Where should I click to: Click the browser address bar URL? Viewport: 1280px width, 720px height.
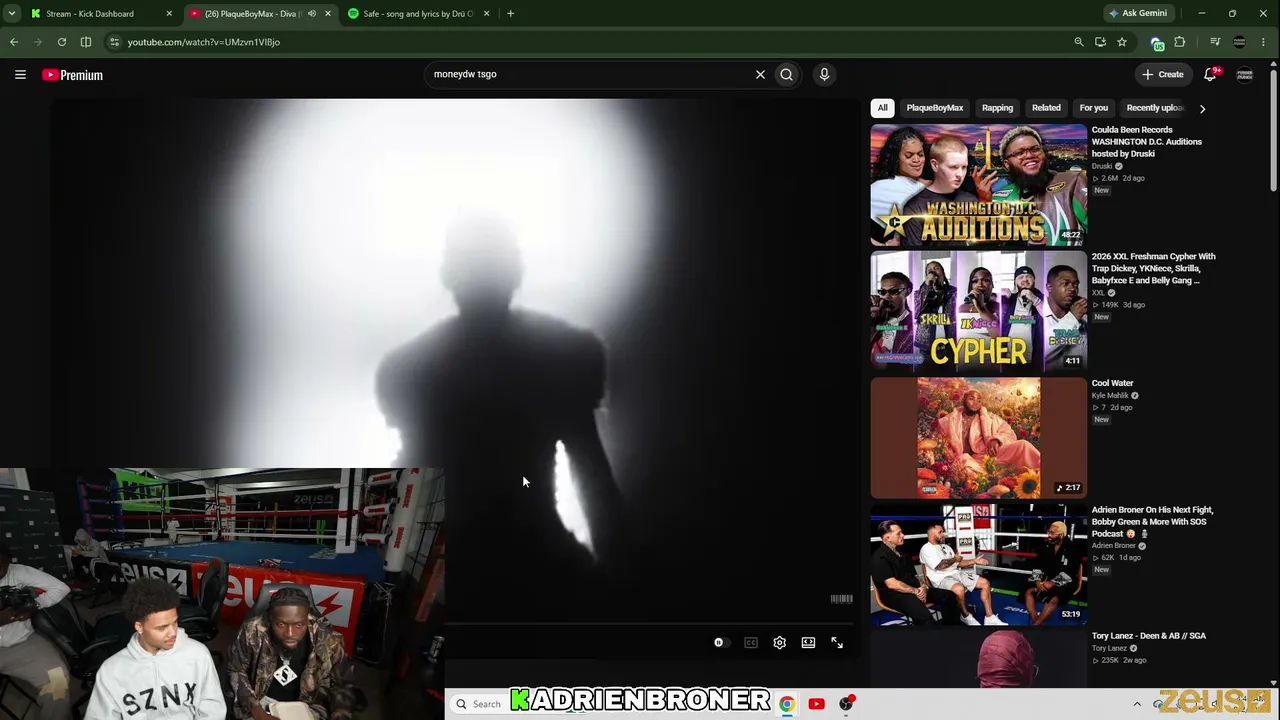(x=204, y=42)
